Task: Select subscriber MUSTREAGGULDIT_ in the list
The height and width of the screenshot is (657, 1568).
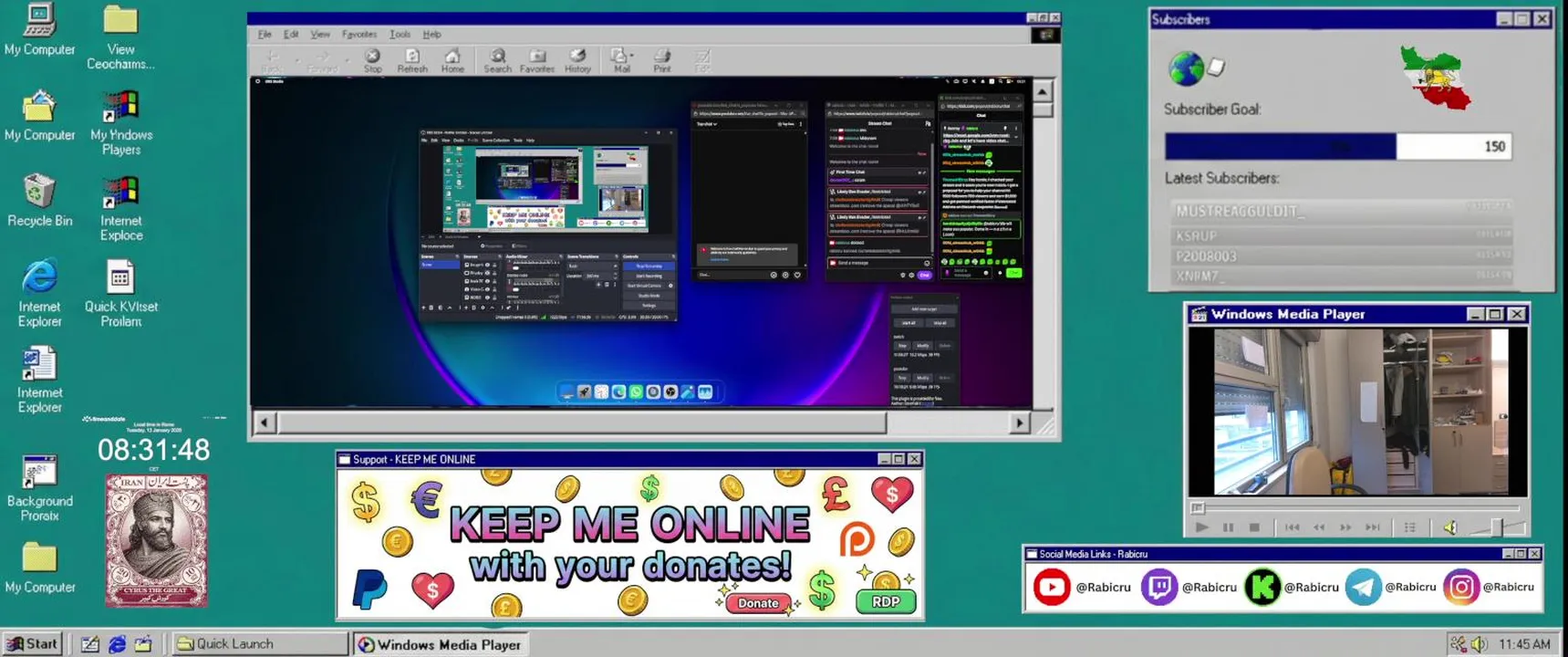Action: click(1340, 211)
